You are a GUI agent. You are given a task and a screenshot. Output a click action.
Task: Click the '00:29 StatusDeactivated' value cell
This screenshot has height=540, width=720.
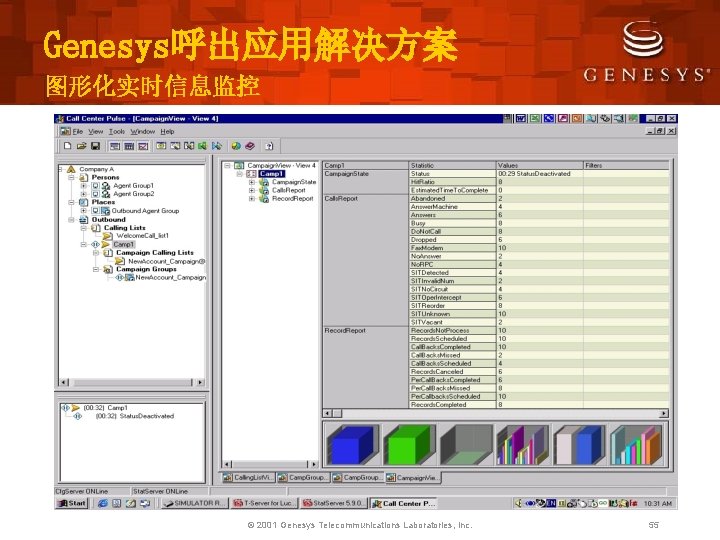point(540,174)
